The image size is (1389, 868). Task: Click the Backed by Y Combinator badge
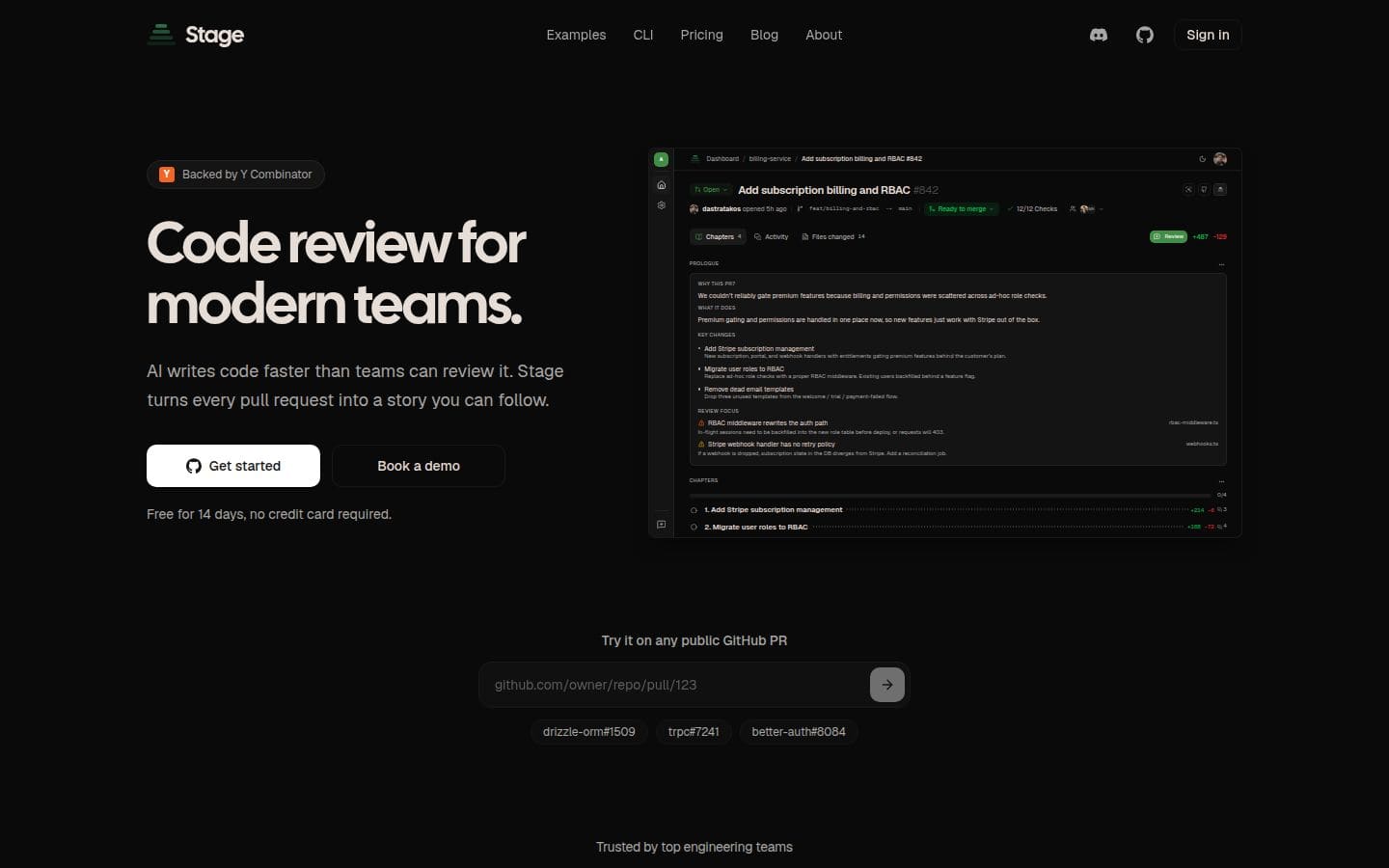tap(235, 175)
